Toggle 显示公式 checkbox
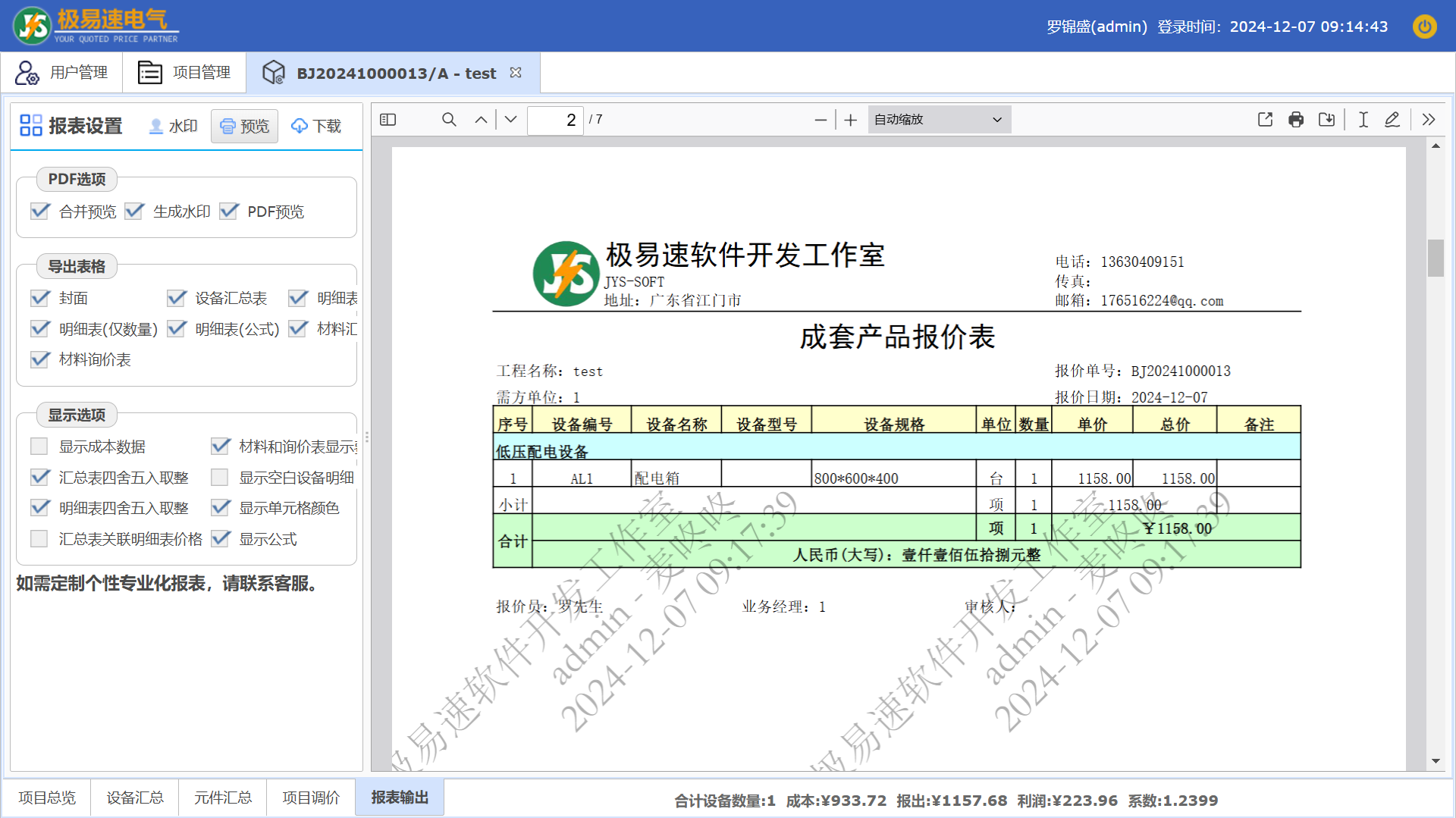The width and height of the screenshot is (1456, 818). (220, 539)
